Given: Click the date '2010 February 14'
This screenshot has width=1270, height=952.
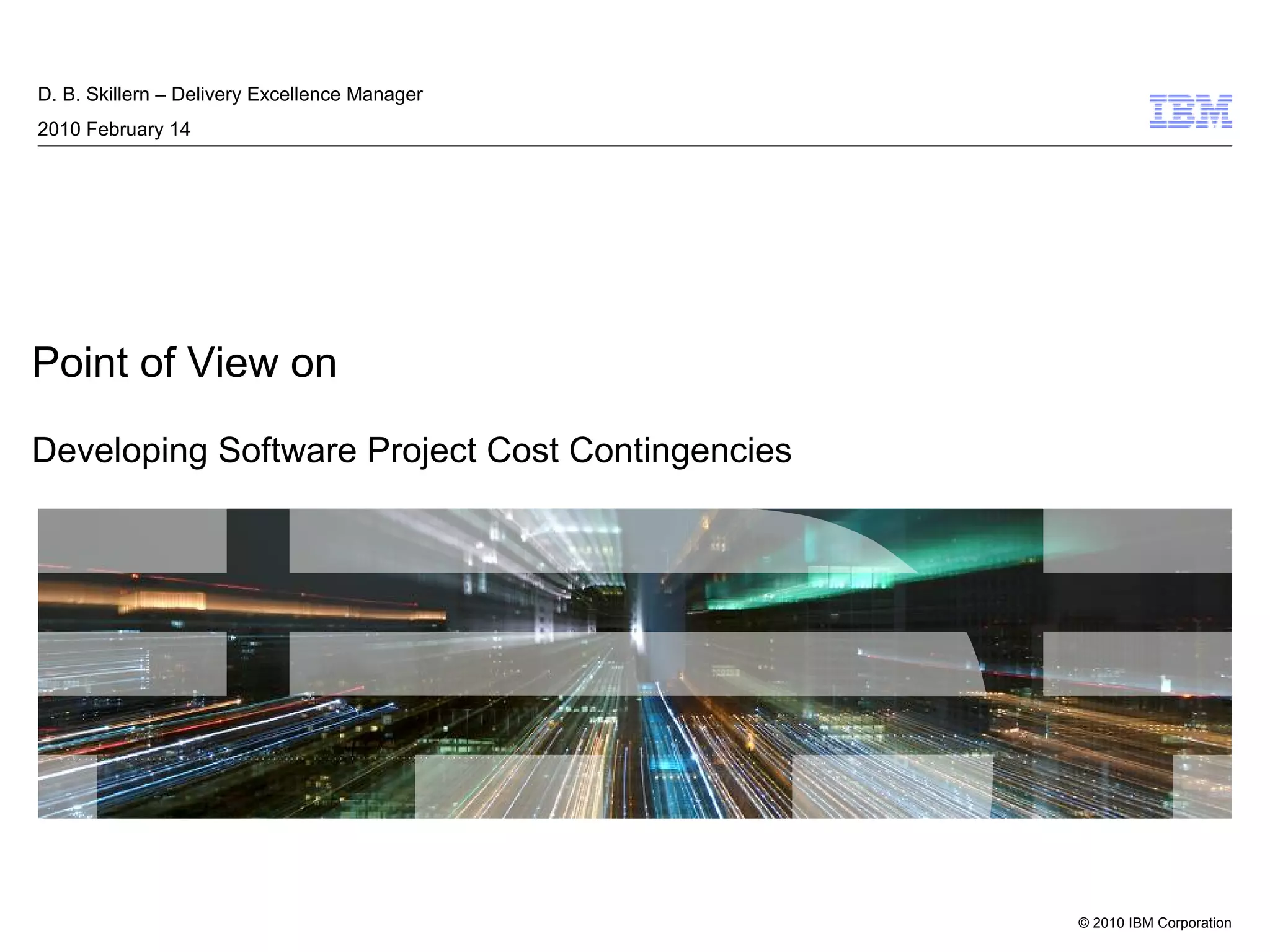Looking at the screenshot, I should tap(113, 129).
